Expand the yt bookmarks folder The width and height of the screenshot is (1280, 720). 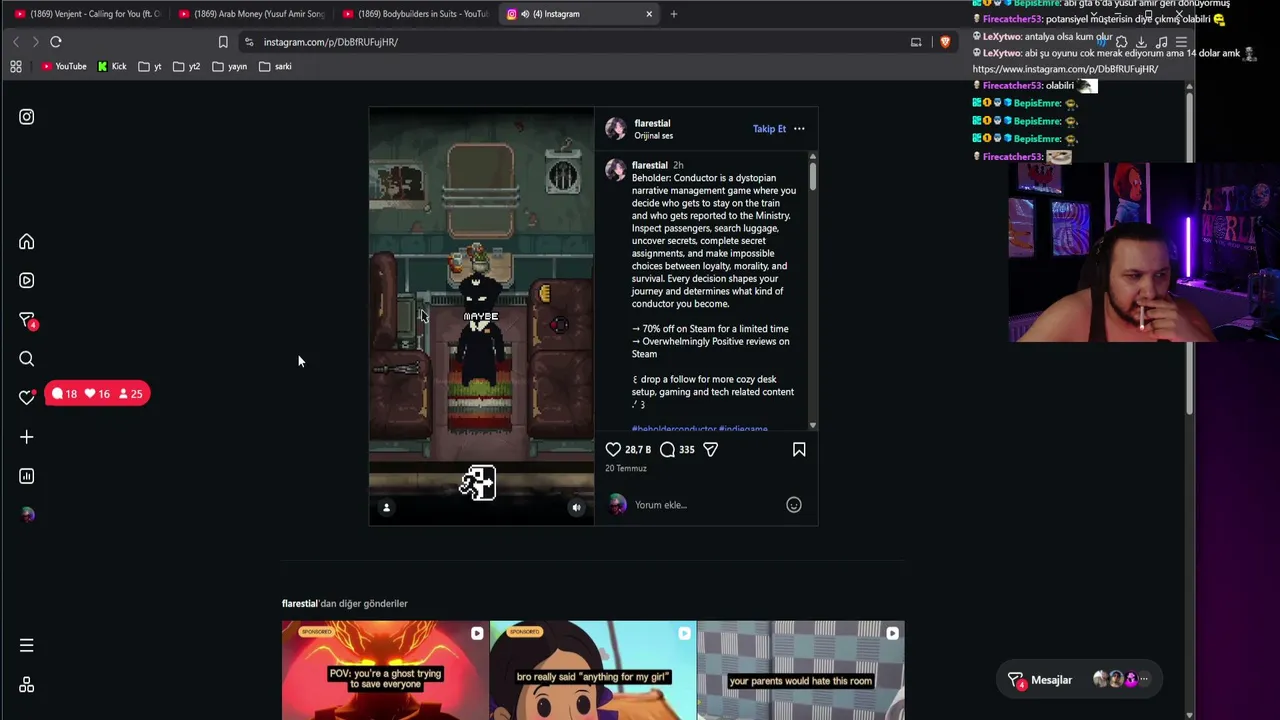click(150, 66)
